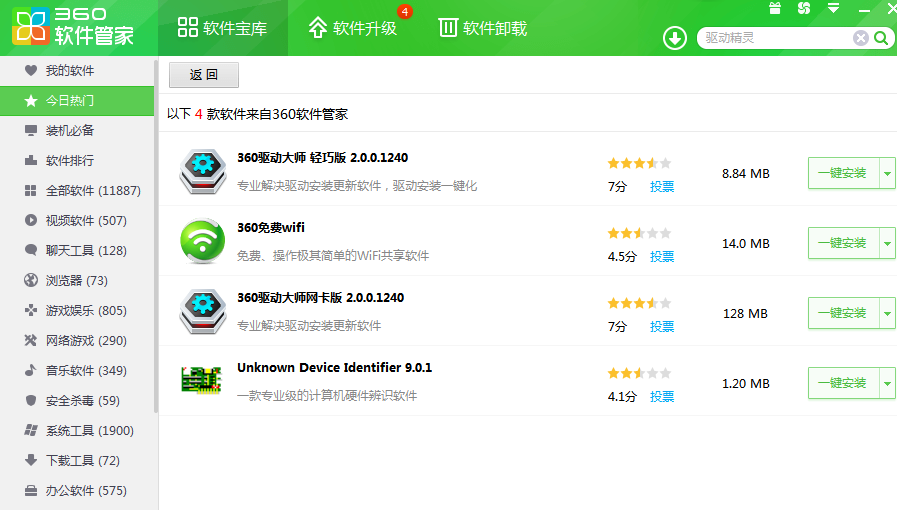
Task: Open the 360驱动大师网卡版 2.0.0.1240 title
Action: 321,298
